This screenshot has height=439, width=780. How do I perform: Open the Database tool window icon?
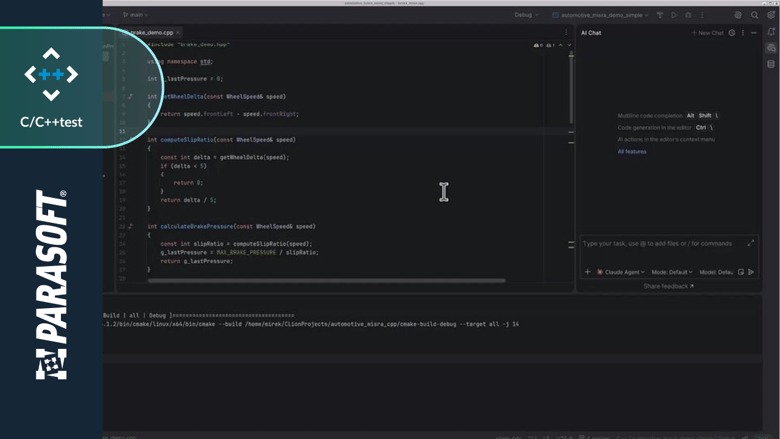(771, 64)
